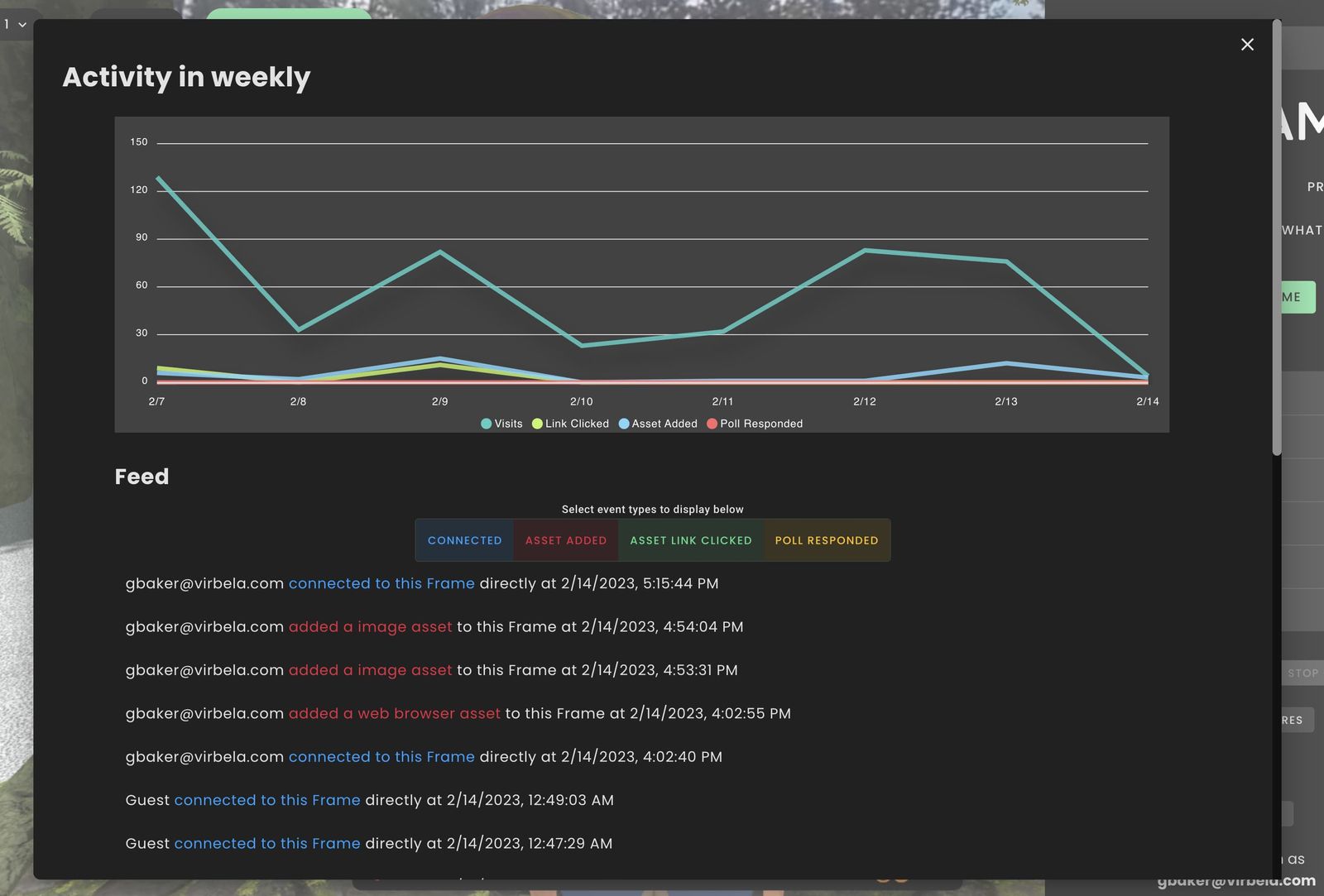Click 'added a web browser asset' link
The image size is (1324, 896).
(x=394, y=713)
